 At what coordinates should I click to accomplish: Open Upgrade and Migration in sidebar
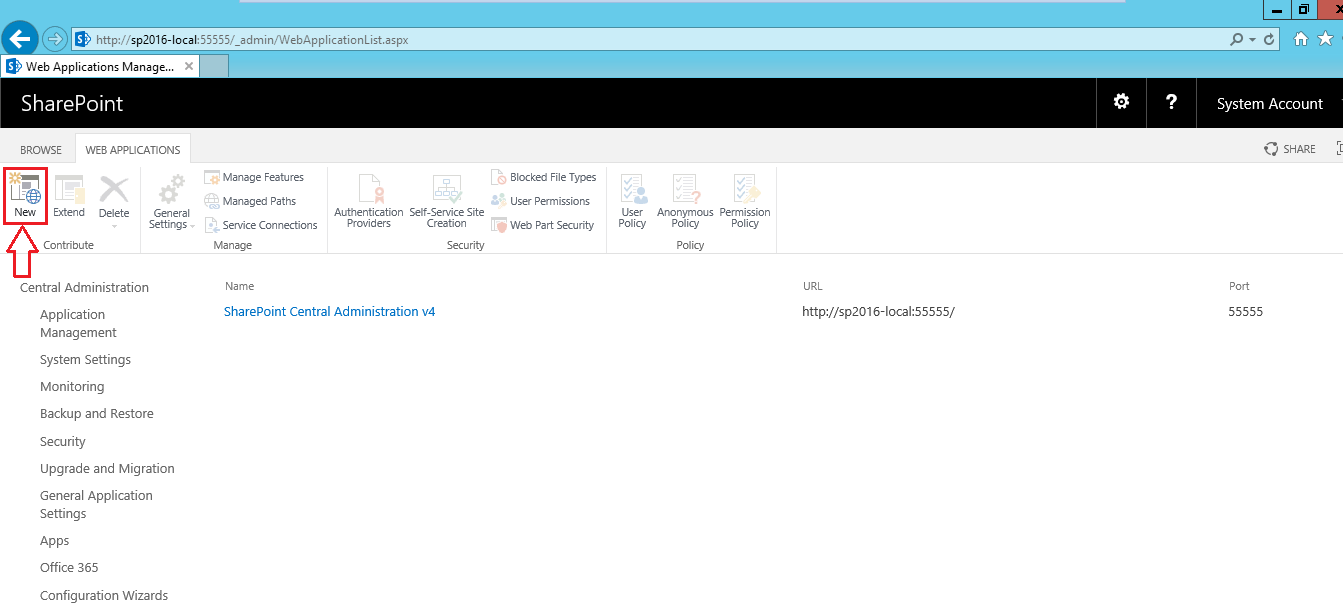[x=107, y=469]
